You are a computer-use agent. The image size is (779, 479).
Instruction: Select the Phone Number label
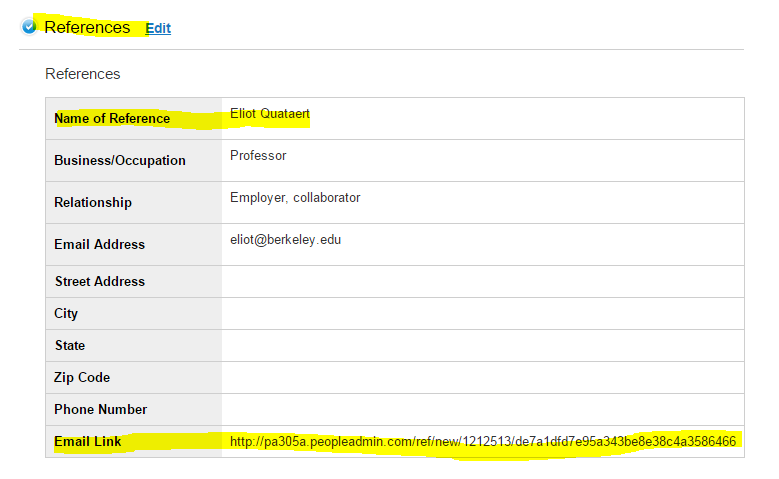(x=100, y=409)
